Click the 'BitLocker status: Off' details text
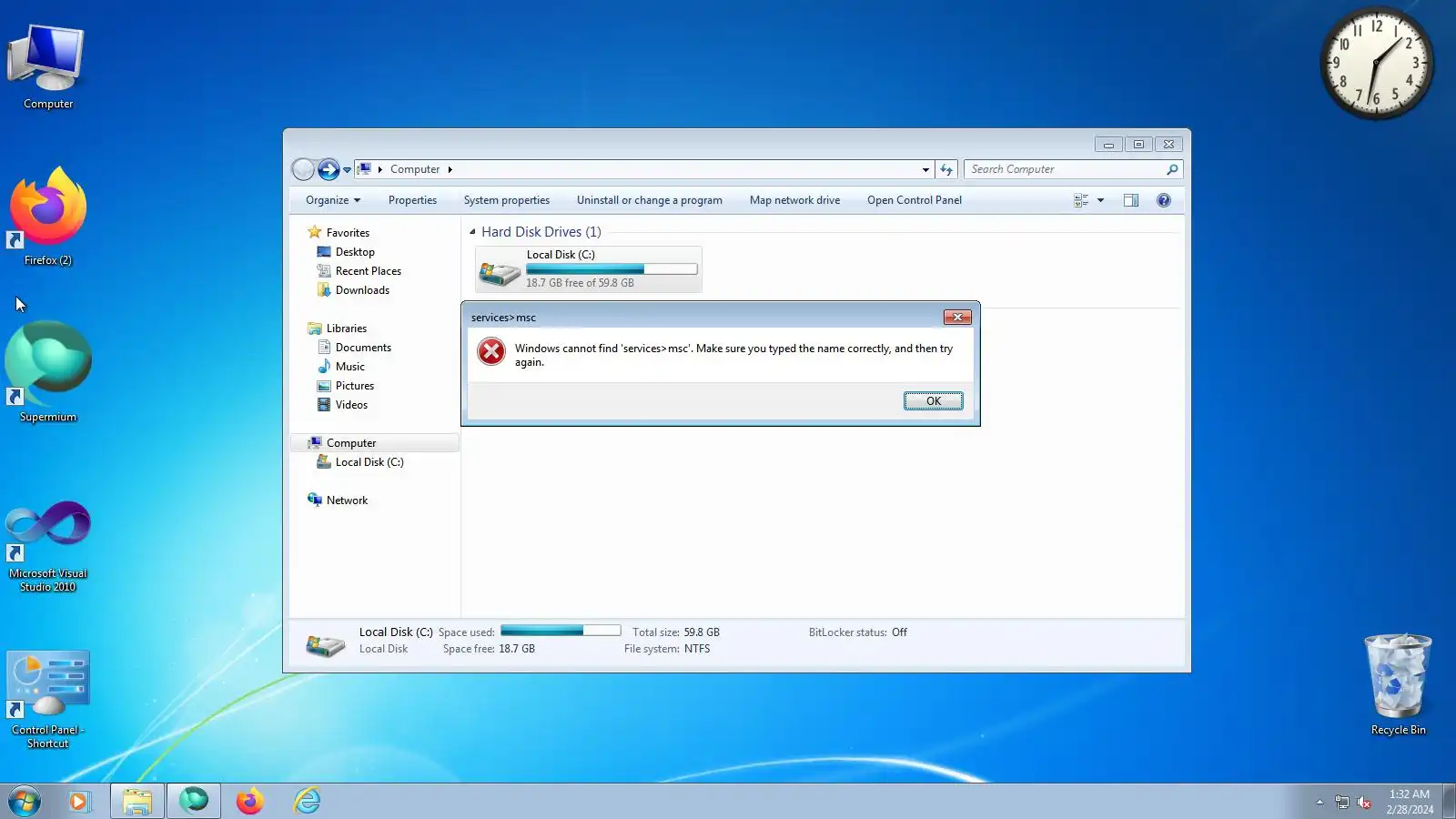 (858, 632)
